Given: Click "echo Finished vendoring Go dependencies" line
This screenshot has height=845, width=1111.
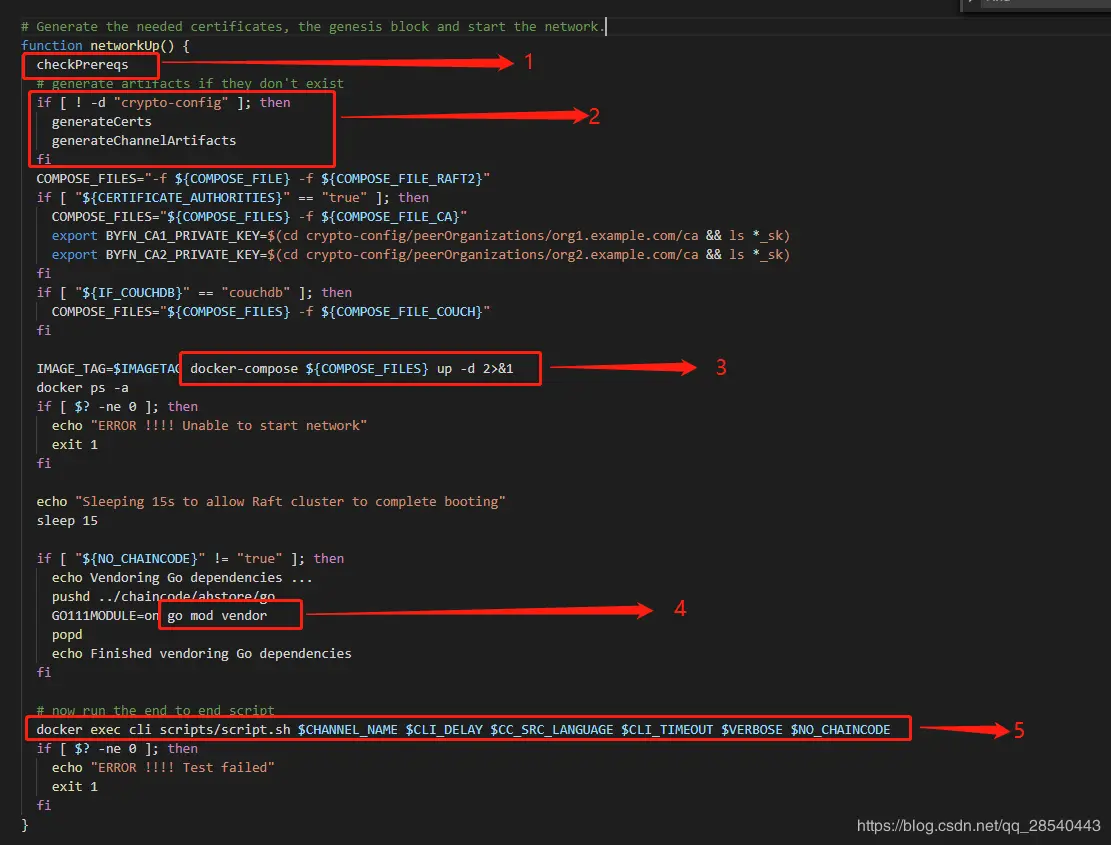Looking at the screenshot, I should pos(201,653).
